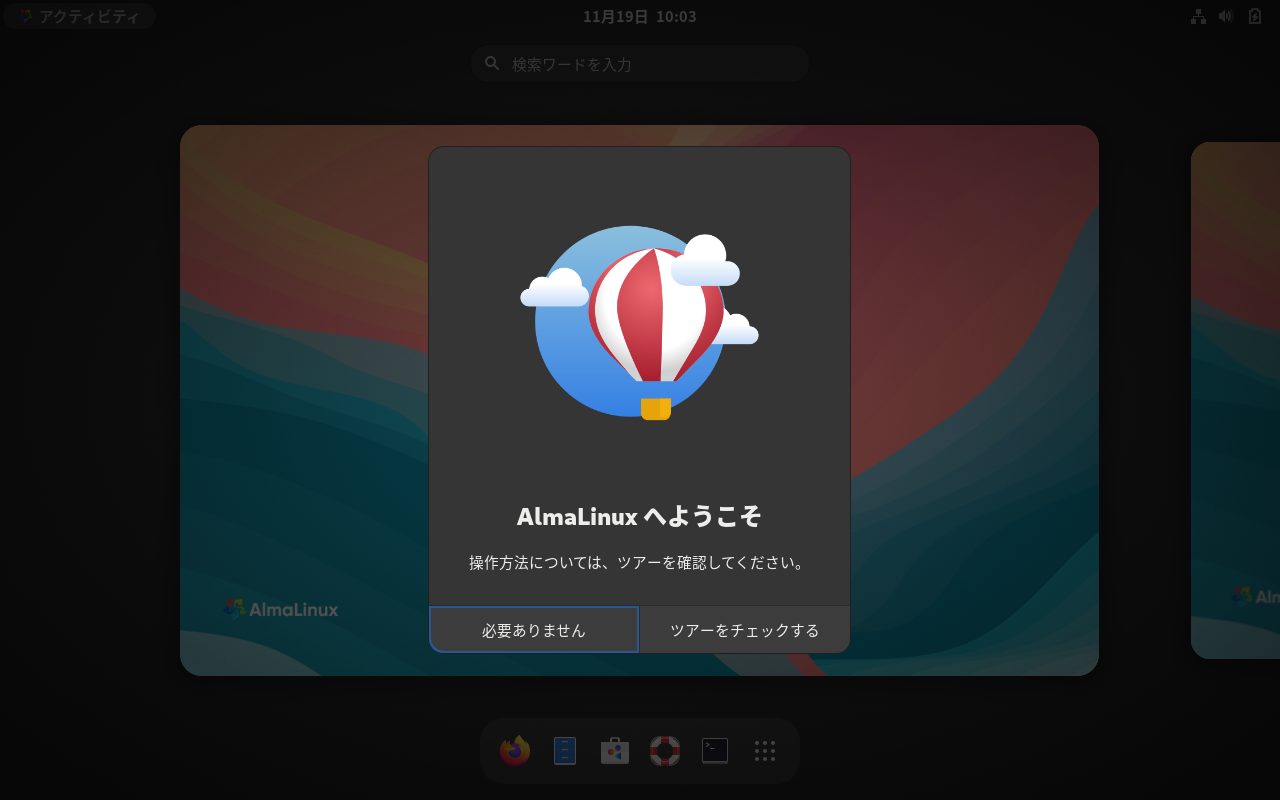This screenshot has height=800, width=1280.
Task: Open Activities in the top bar
Action: [79, 16]
